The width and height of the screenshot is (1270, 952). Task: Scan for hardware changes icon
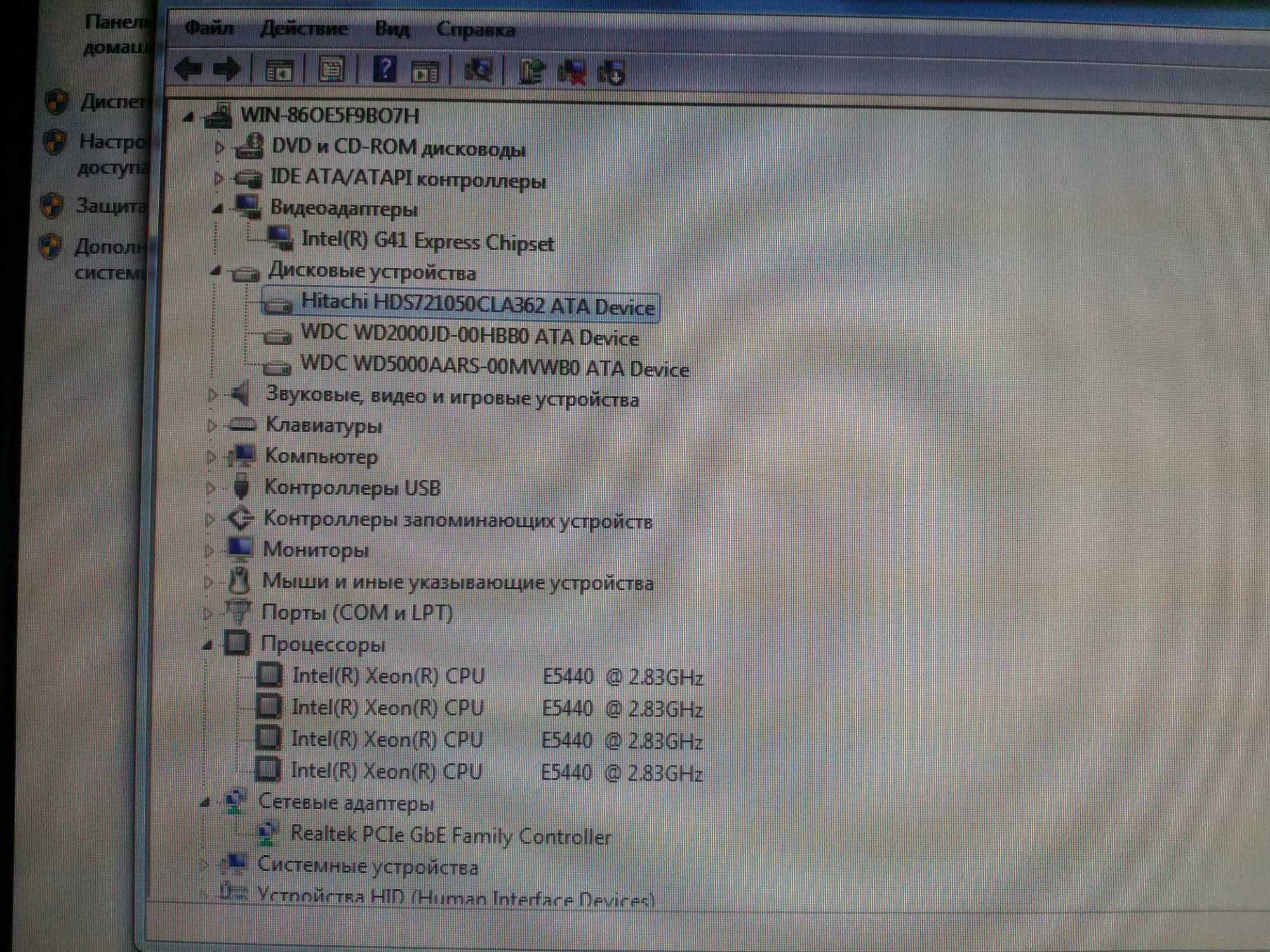click(x=479, y=71)
